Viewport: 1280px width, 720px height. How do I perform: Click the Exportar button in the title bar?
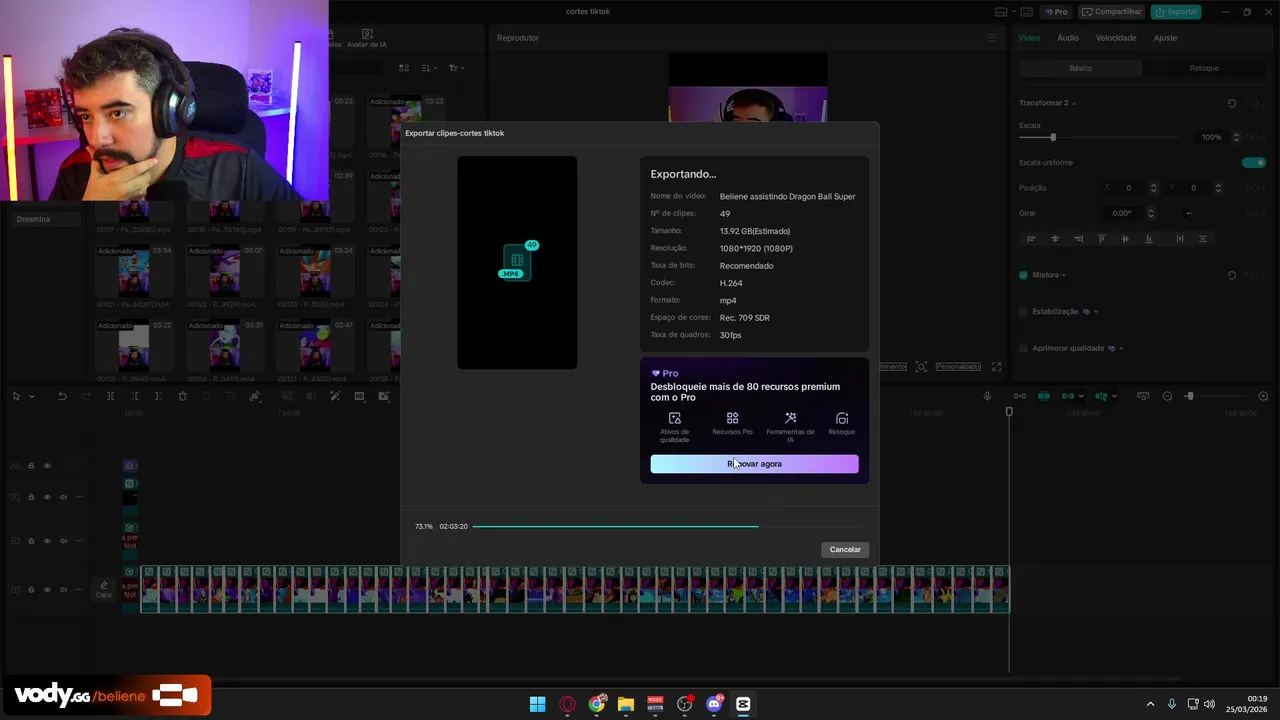click(x=1176, y=12)
